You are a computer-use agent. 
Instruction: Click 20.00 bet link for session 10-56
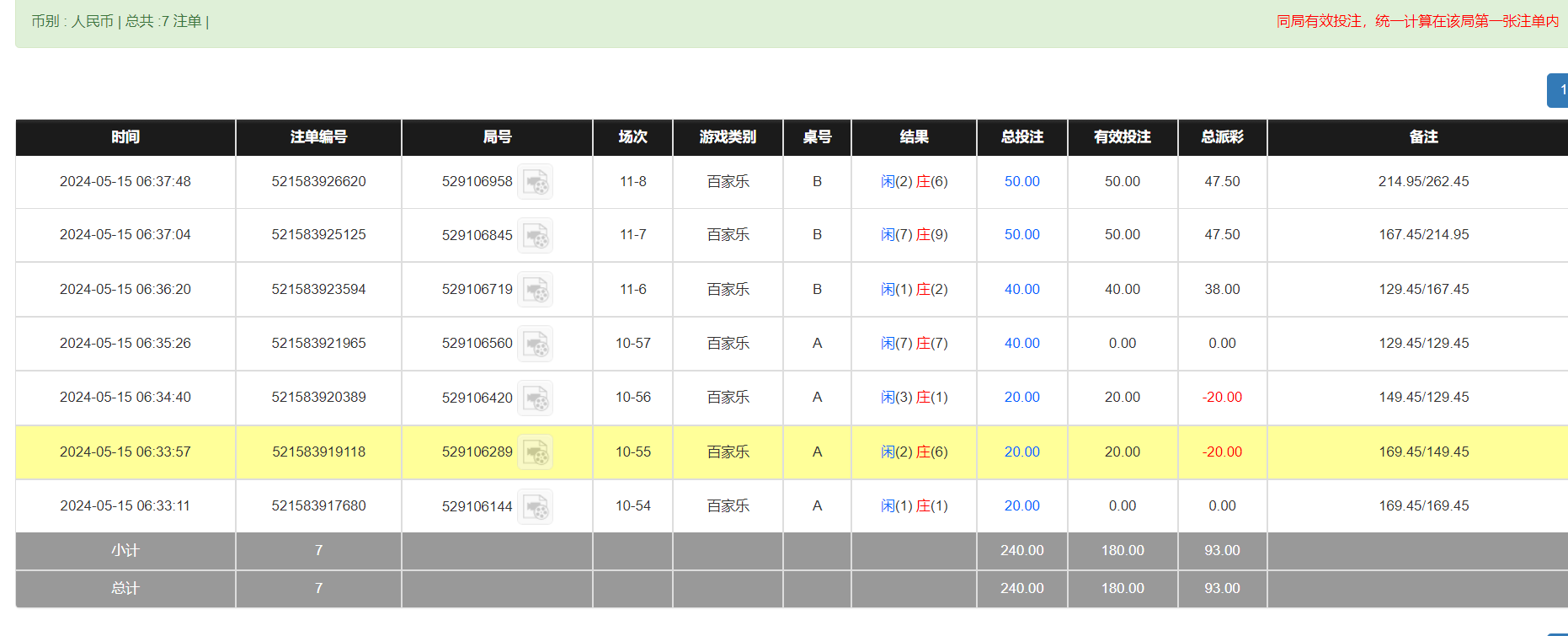coord(1021,398)
